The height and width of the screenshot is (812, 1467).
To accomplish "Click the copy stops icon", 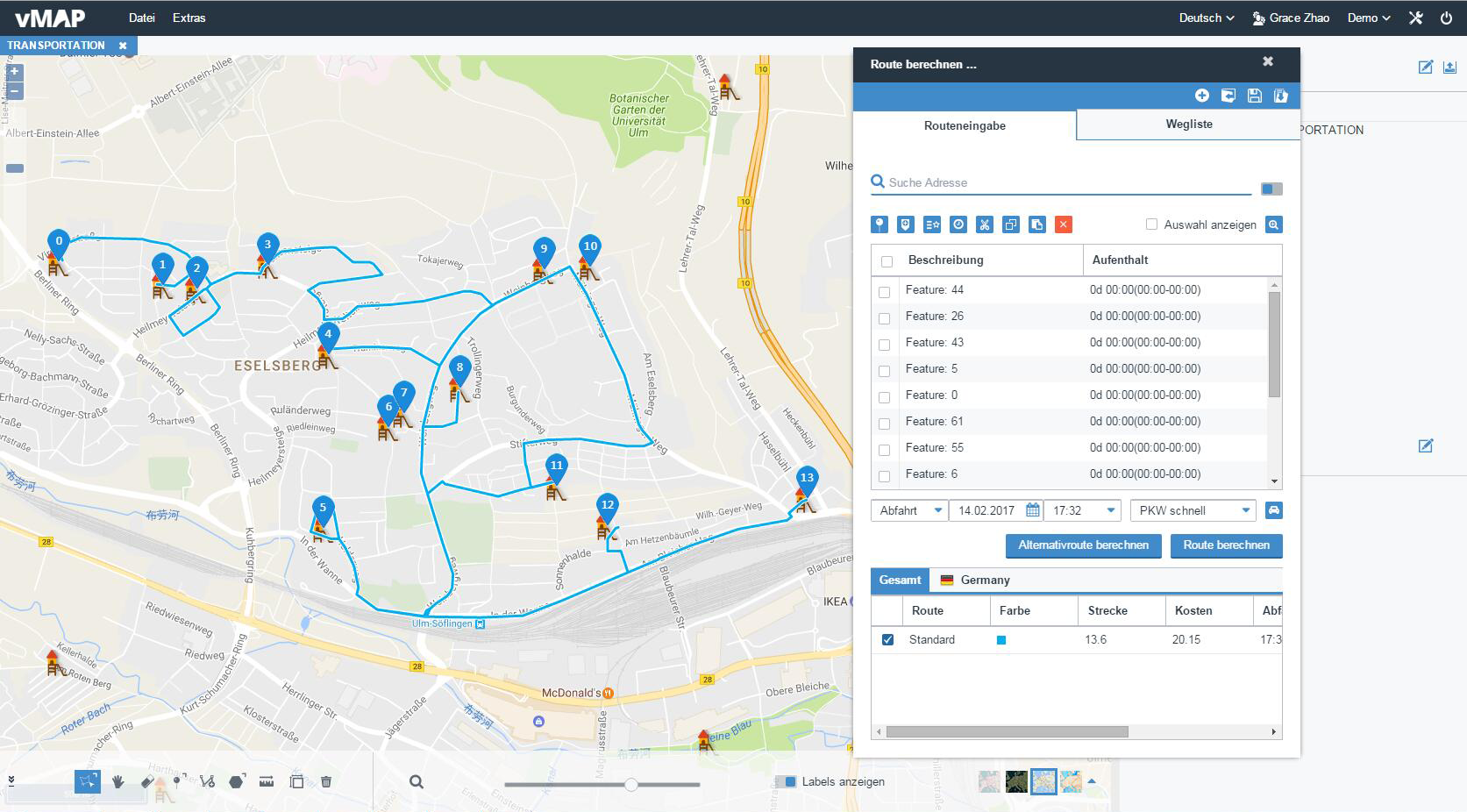I will pyautogui.click(x=1011, y=224).
